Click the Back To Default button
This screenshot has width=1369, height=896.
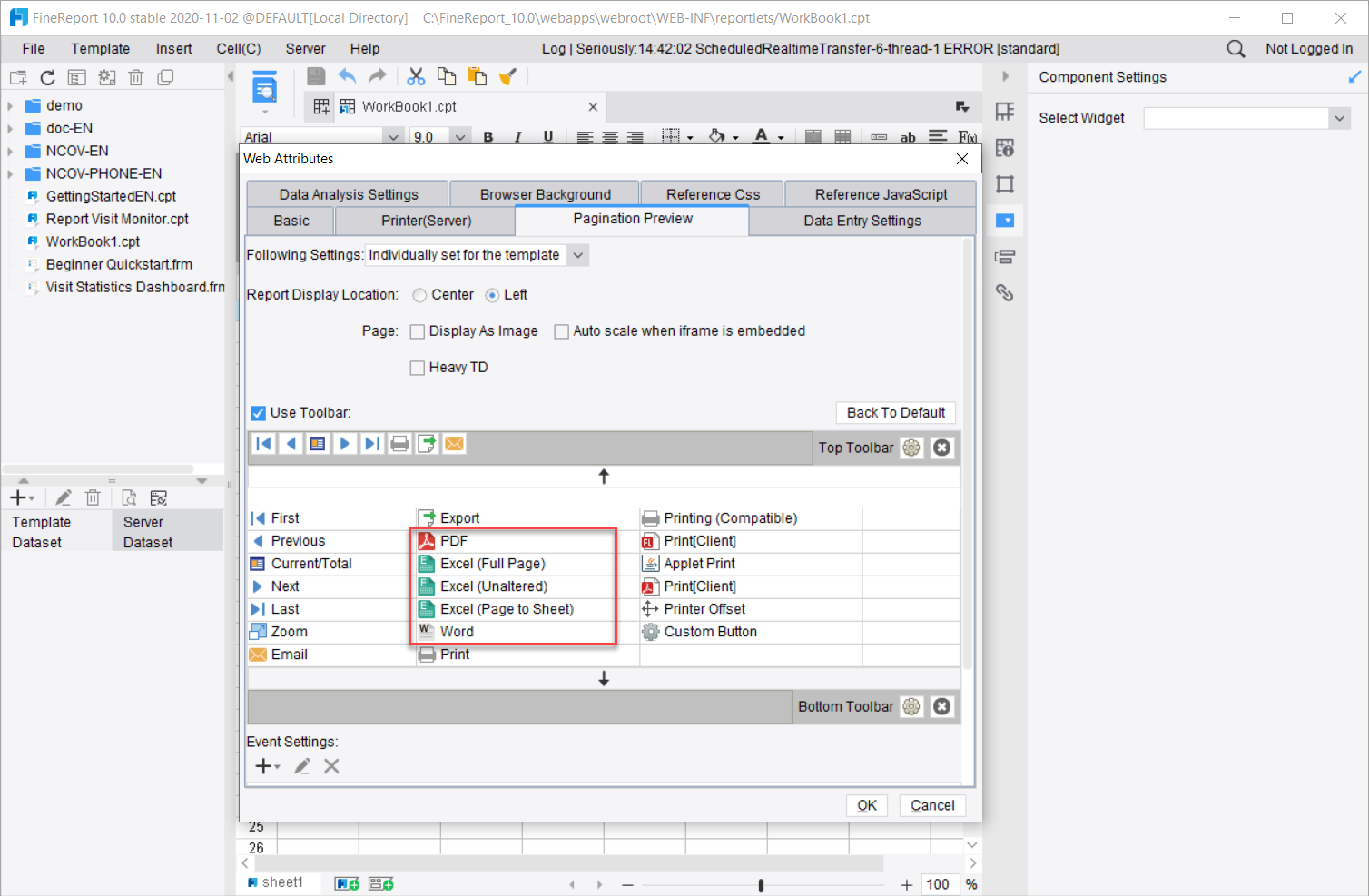tap(896, 412)
